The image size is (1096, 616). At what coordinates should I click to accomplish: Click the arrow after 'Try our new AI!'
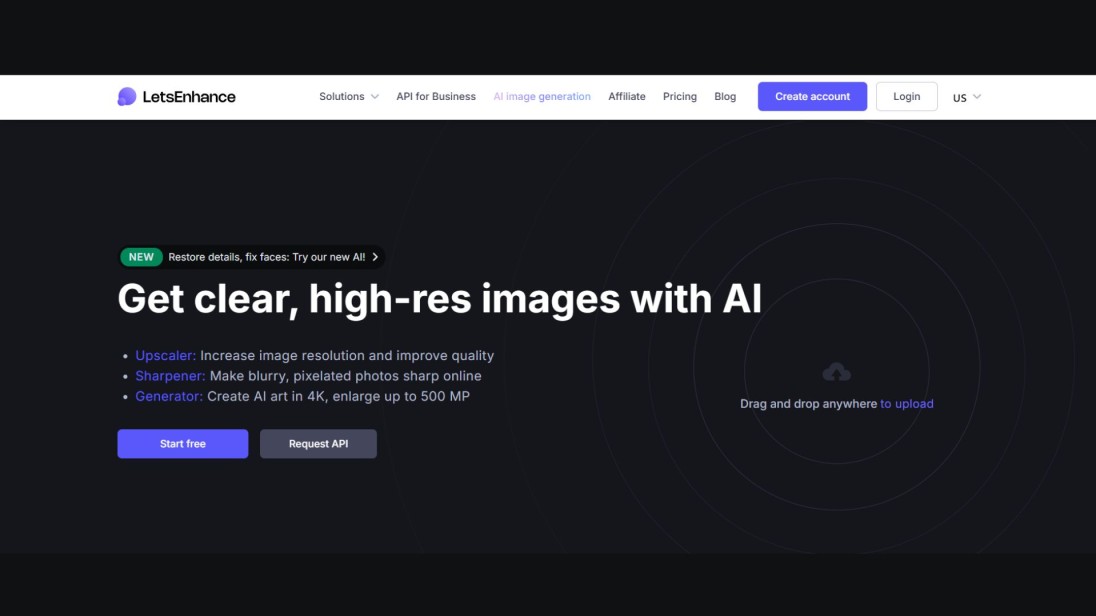point(375,257)
